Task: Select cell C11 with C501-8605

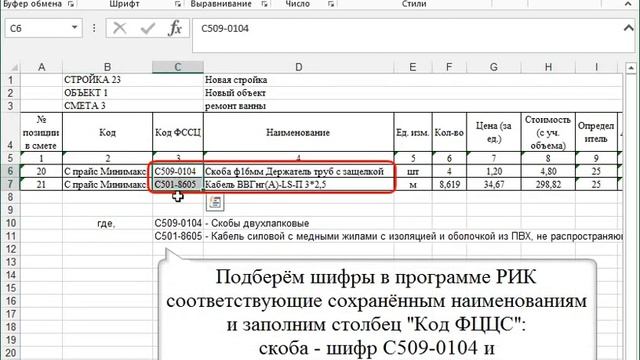Action: point(178,236)
